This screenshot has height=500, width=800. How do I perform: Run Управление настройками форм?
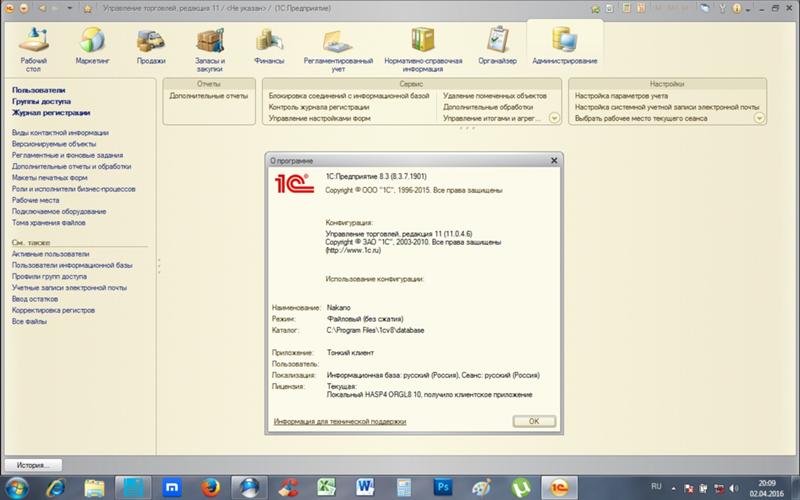click(319, 118)
